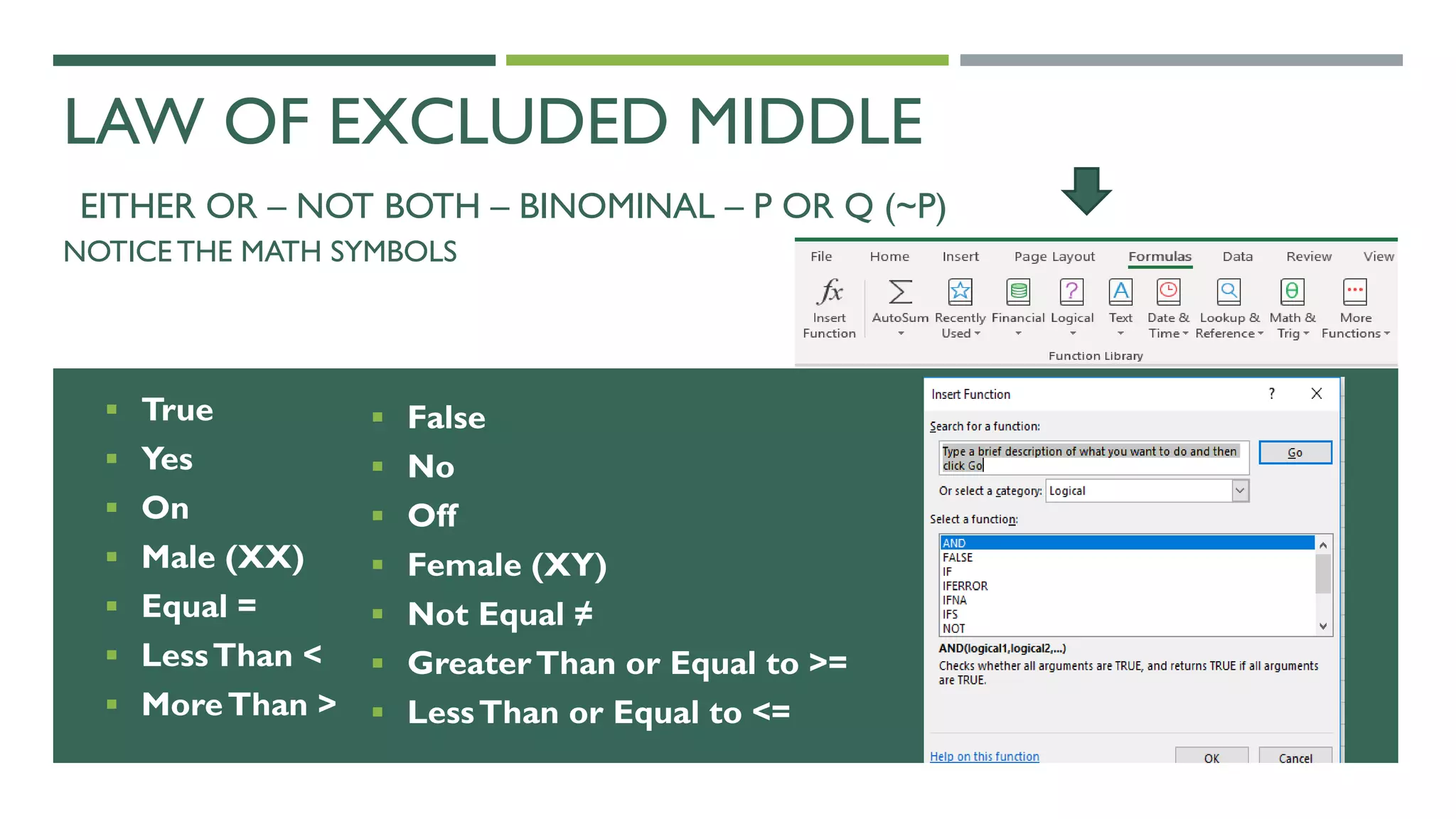Open Lookup & Reference magnifier icon
The image size is (1456, 819).
pos(1228,291)
